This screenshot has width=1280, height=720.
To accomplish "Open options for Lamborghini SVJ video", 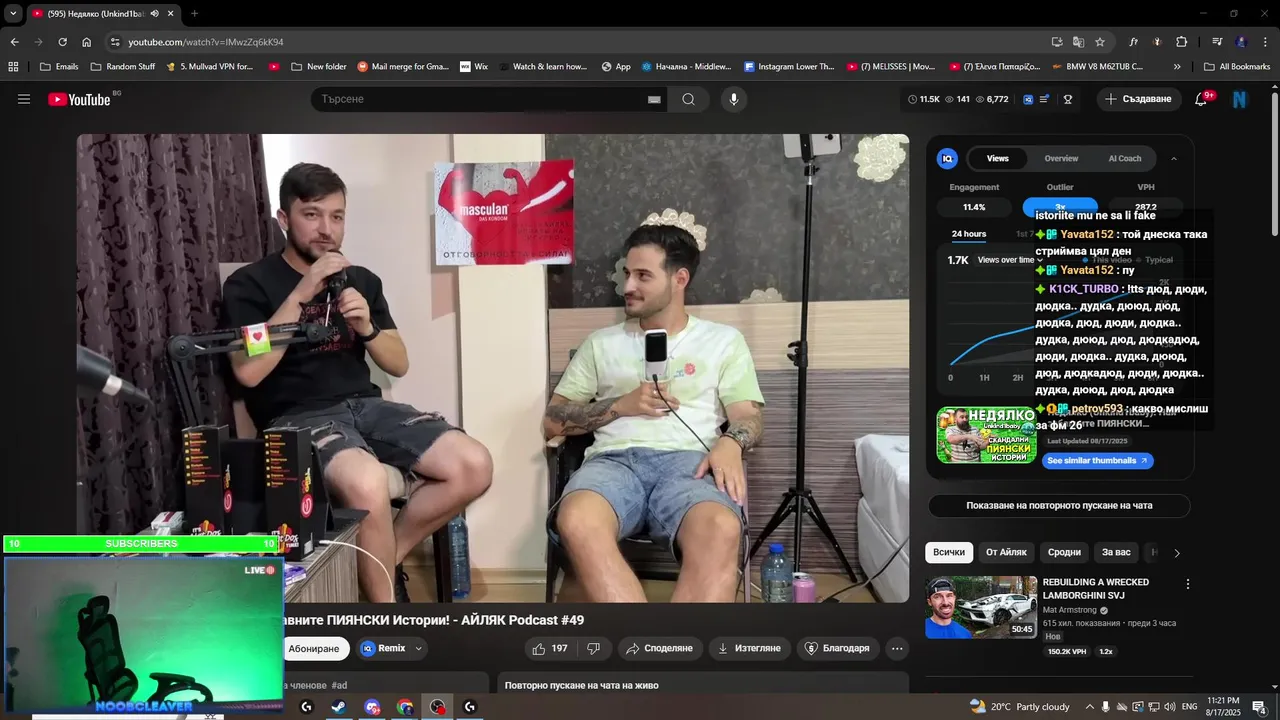I will point(1188,584).
